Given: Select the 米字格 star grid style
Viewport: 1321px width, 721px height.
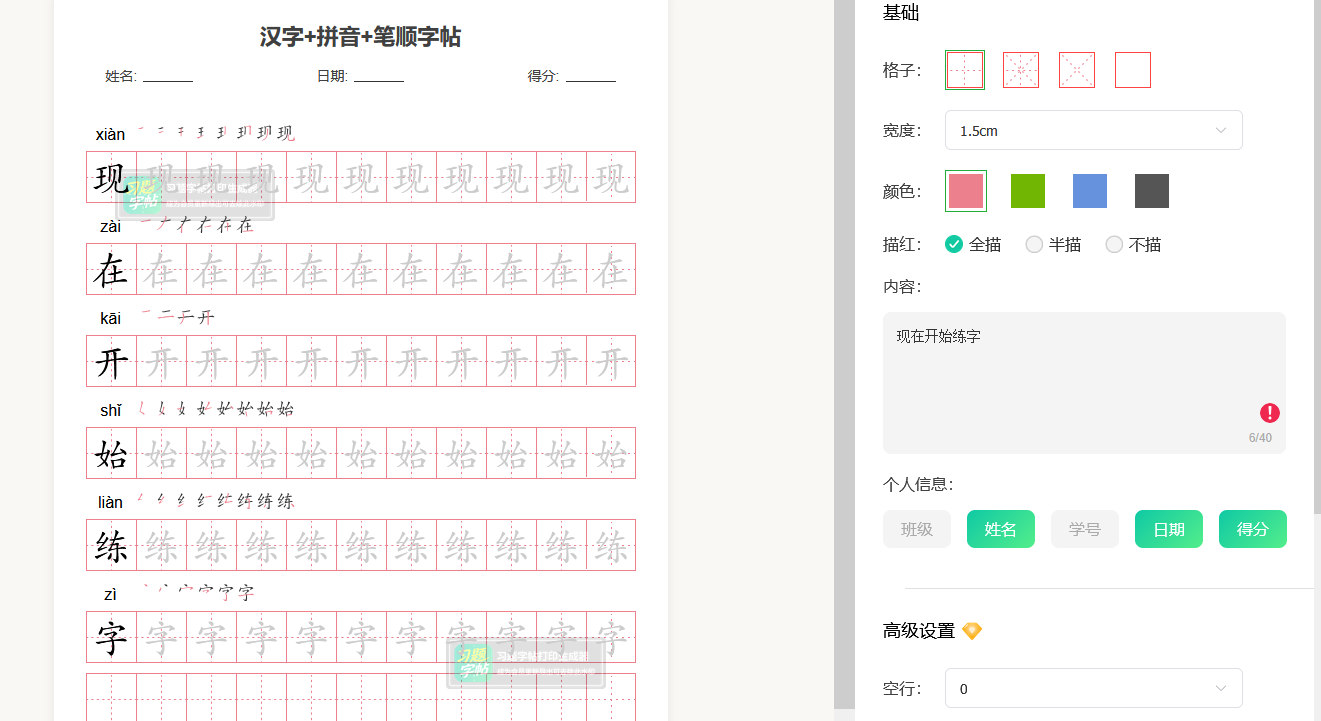Looking at the screenshot, I should [x=1021, y=70].
